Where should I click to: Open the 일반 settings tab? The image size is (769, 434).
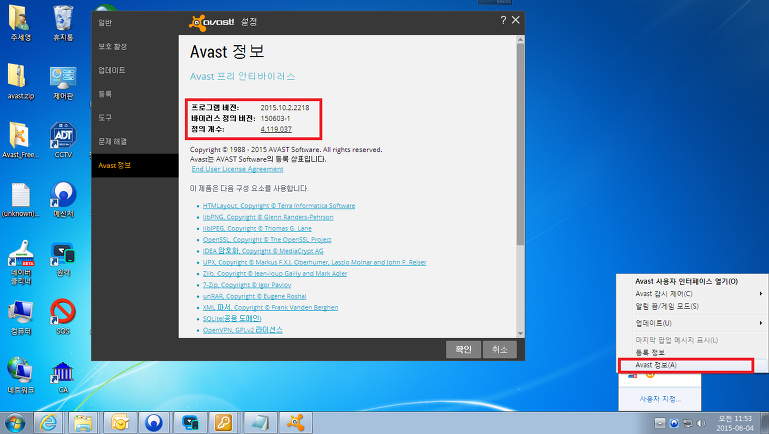tap(134, 23)
